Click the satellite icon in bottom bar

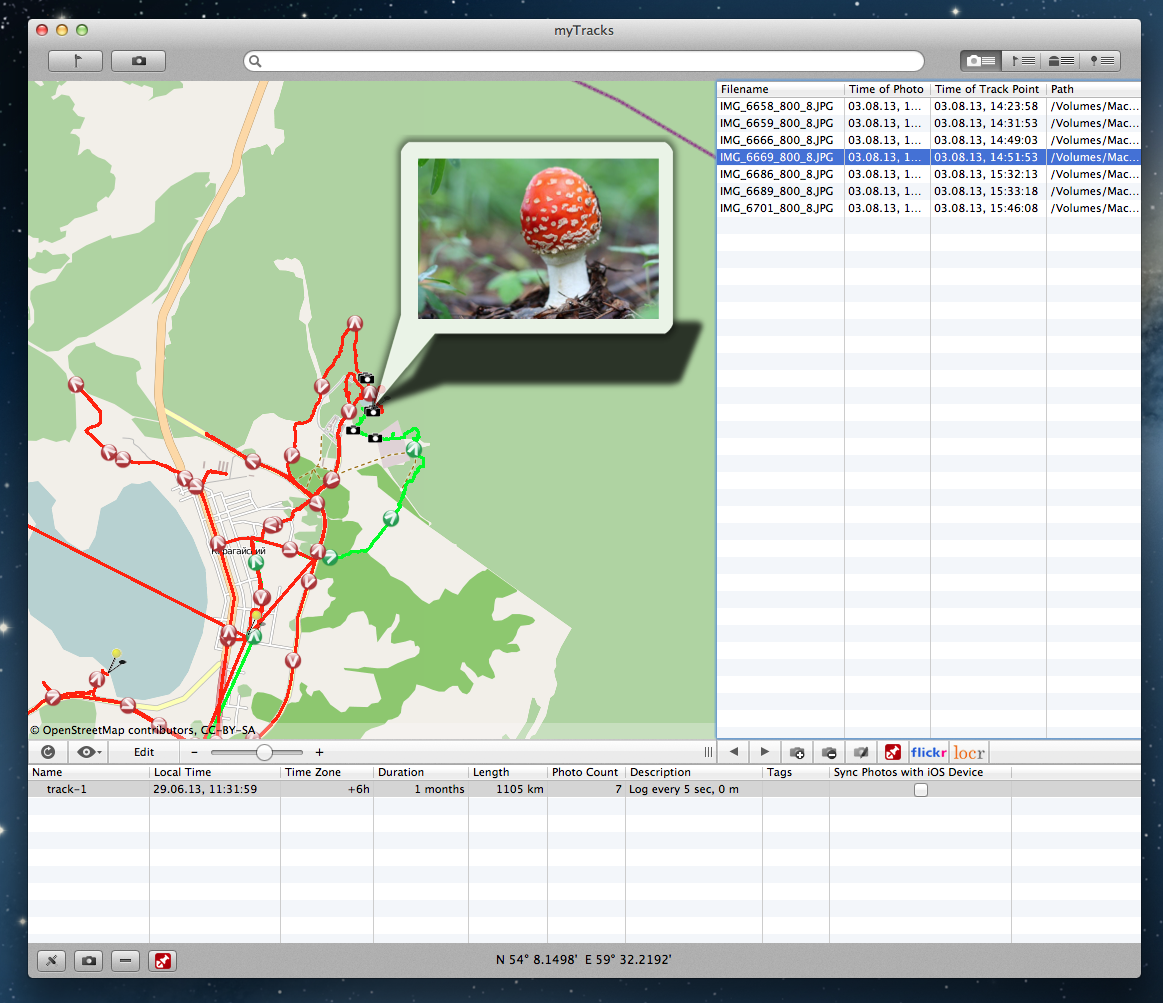coord(52,961)
